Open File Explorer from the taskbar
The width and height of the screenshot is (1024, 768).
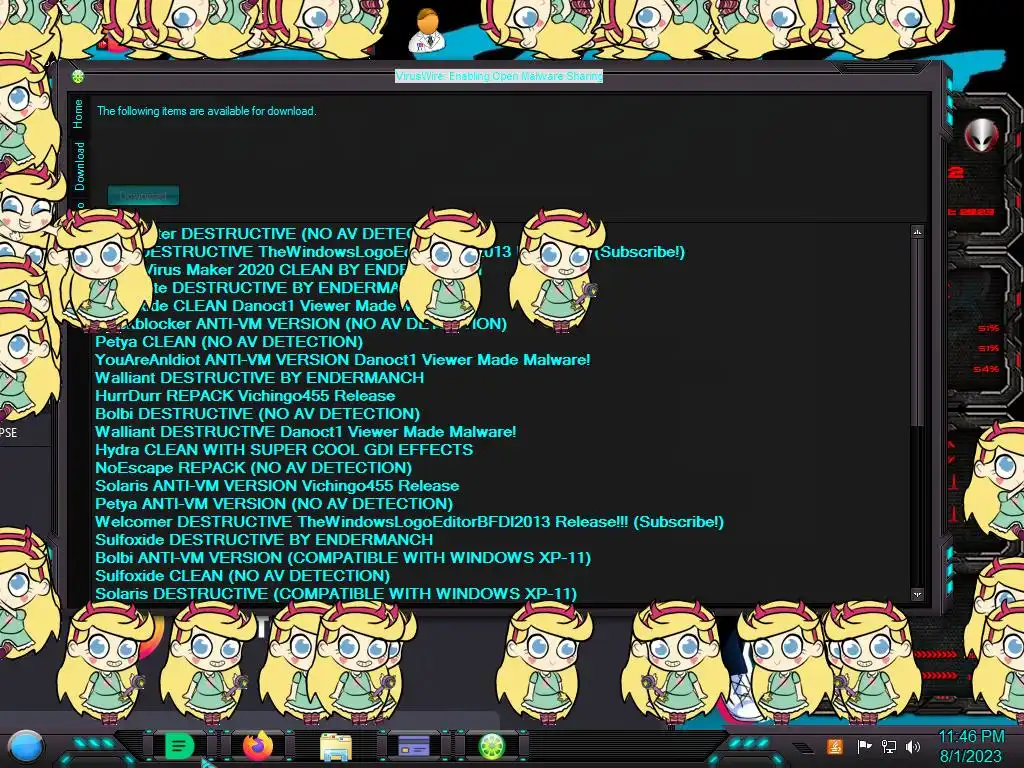[x=336, y=746]
